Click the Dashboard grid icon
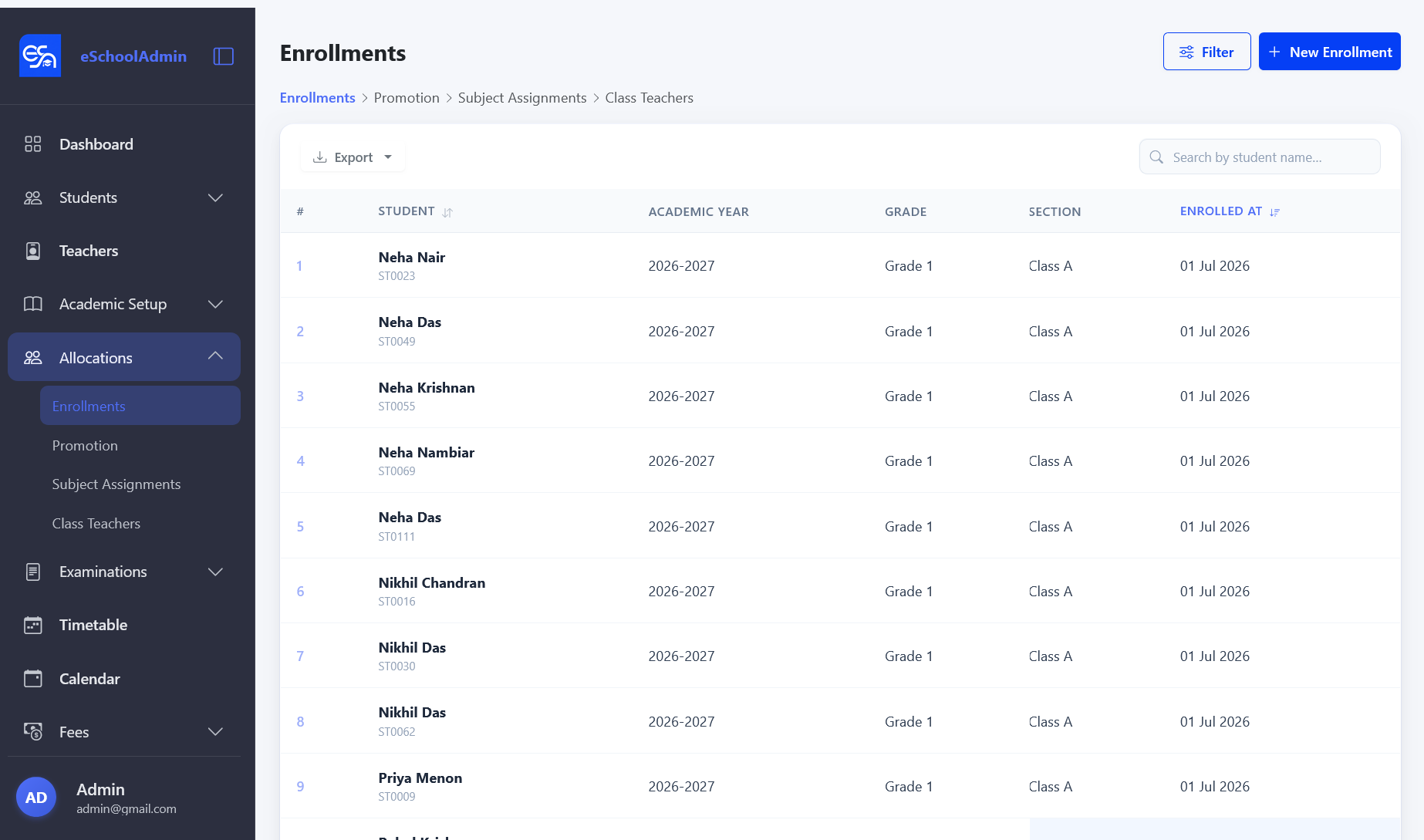The height and width of the screenshot is (840, 1424). [x=33, y=144]
